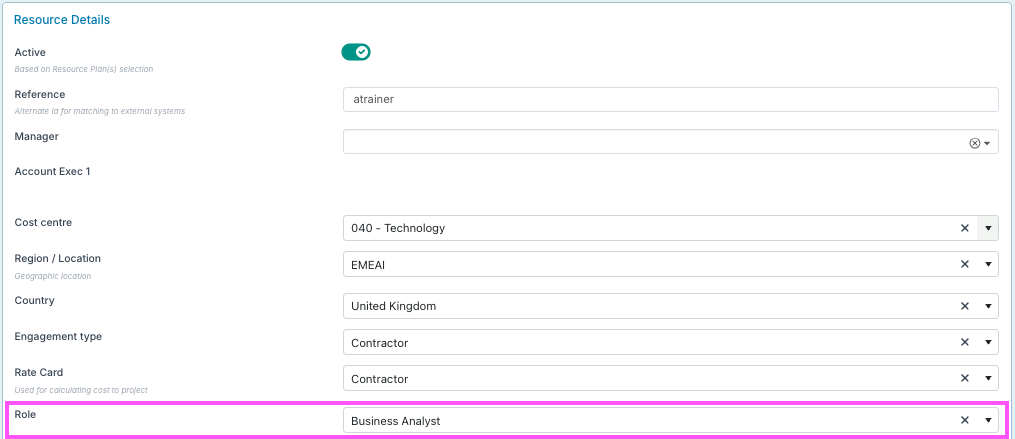Expand the Manager dropdown arrow
The image size is (1015, 439).
click(x=988, y=143)
